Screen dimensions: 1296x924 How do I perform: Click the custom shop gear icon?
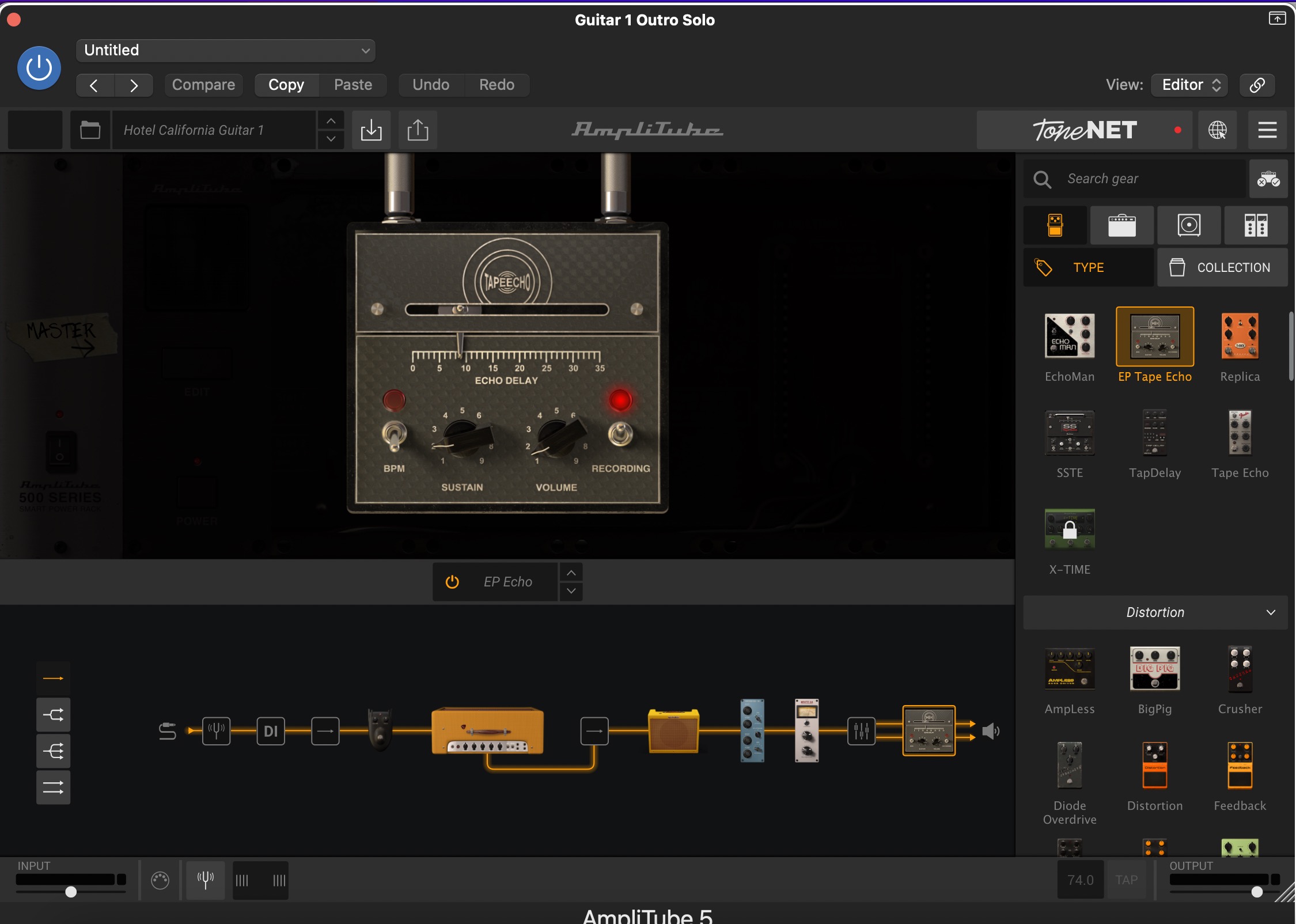tap(1268, 179)
